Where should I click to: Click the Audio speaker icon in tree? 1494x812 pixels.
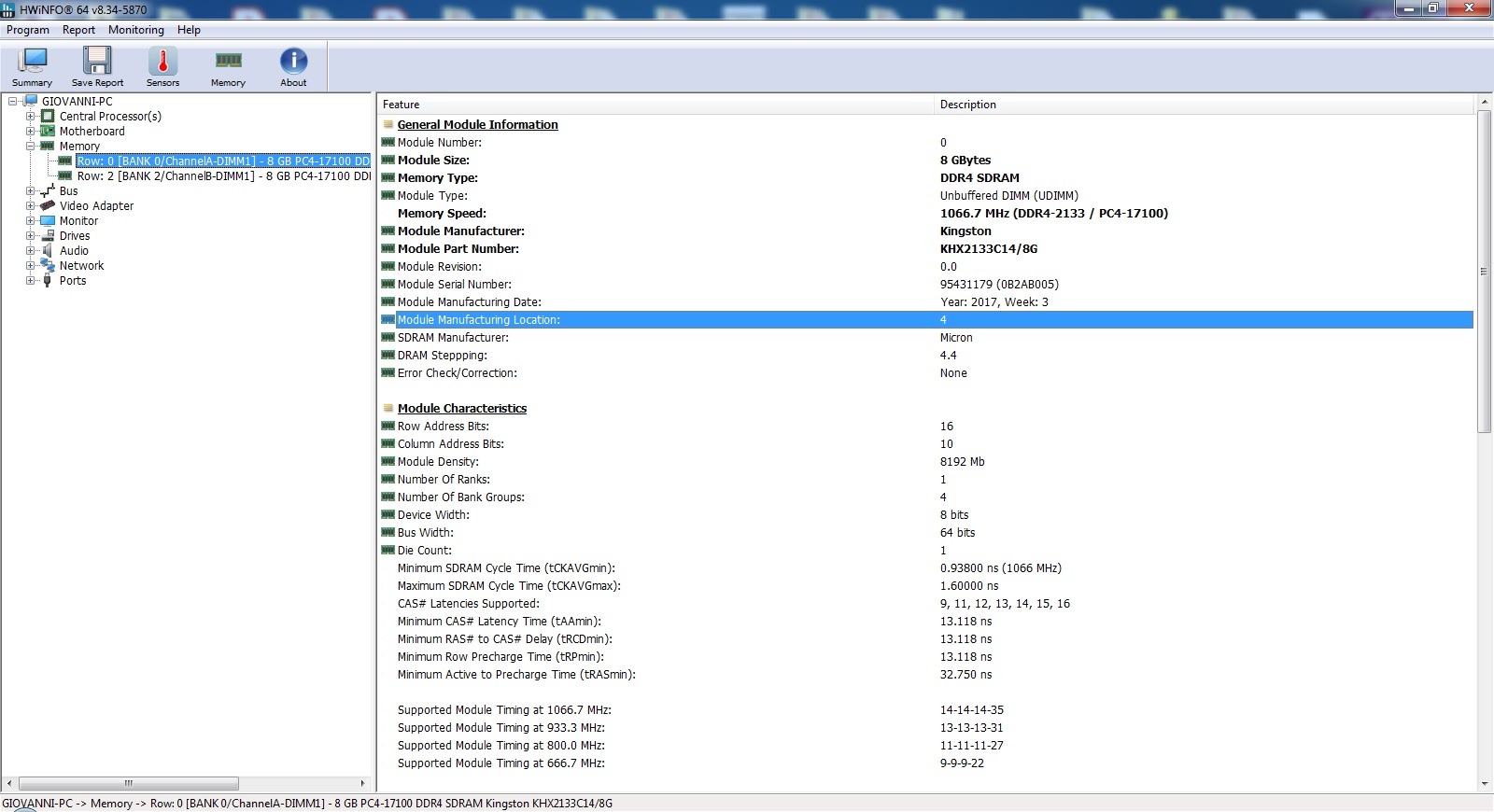pos(48,250)
